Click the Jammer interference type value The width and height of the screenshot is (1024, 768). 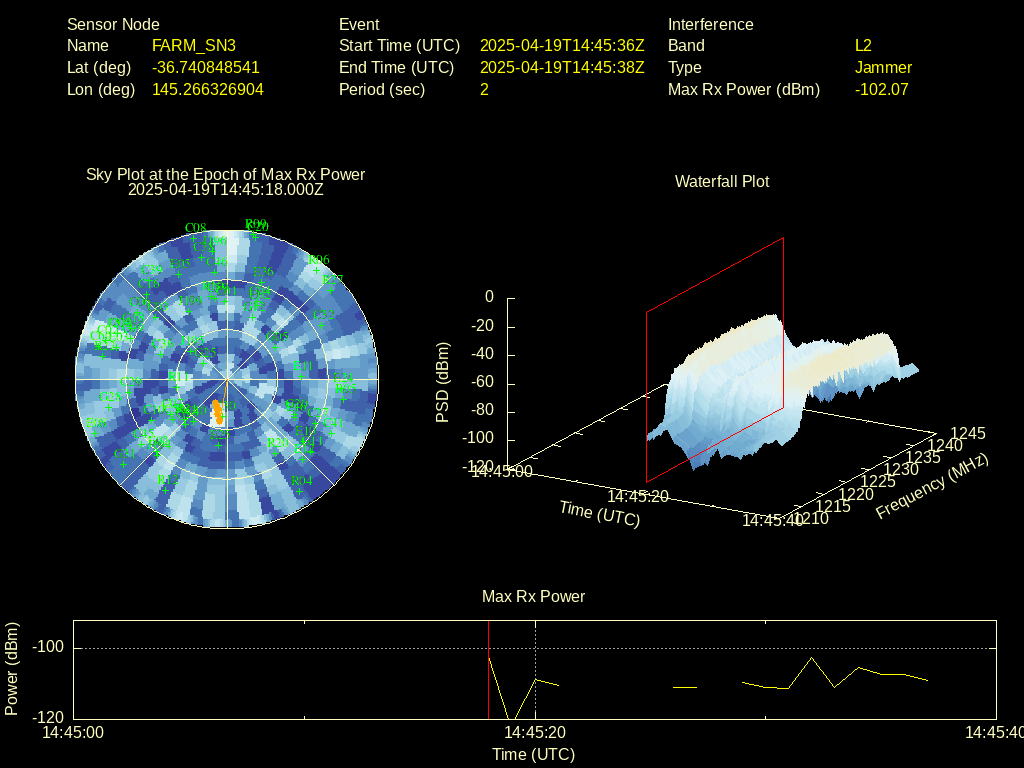883,67
